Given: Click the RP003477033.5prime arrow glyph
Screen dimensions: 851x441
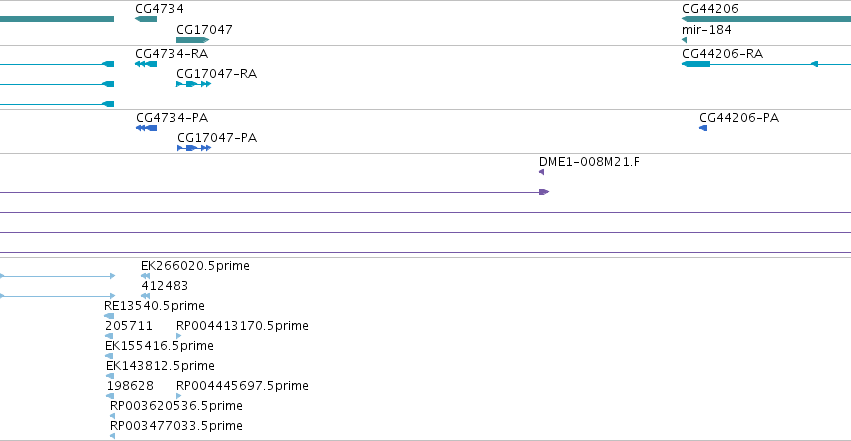Looking at the screenshot, I should tap(112, 436).
